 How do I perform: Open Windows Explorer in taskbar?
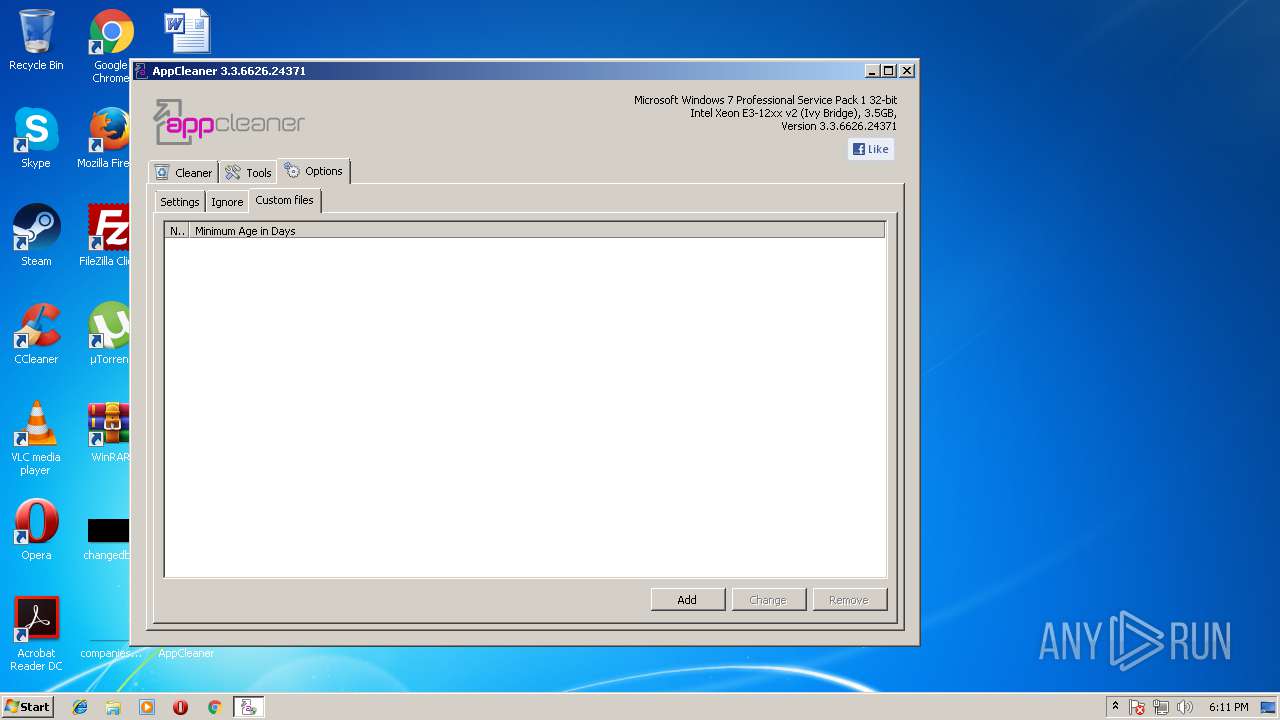click(x=113, y=707)
